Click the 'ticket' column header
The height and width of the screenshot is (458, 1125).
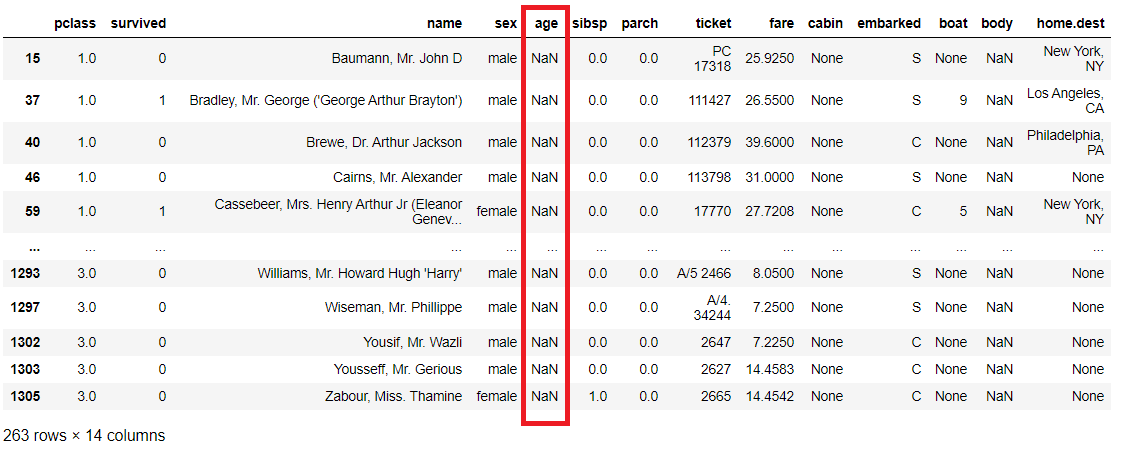(713, 23)
